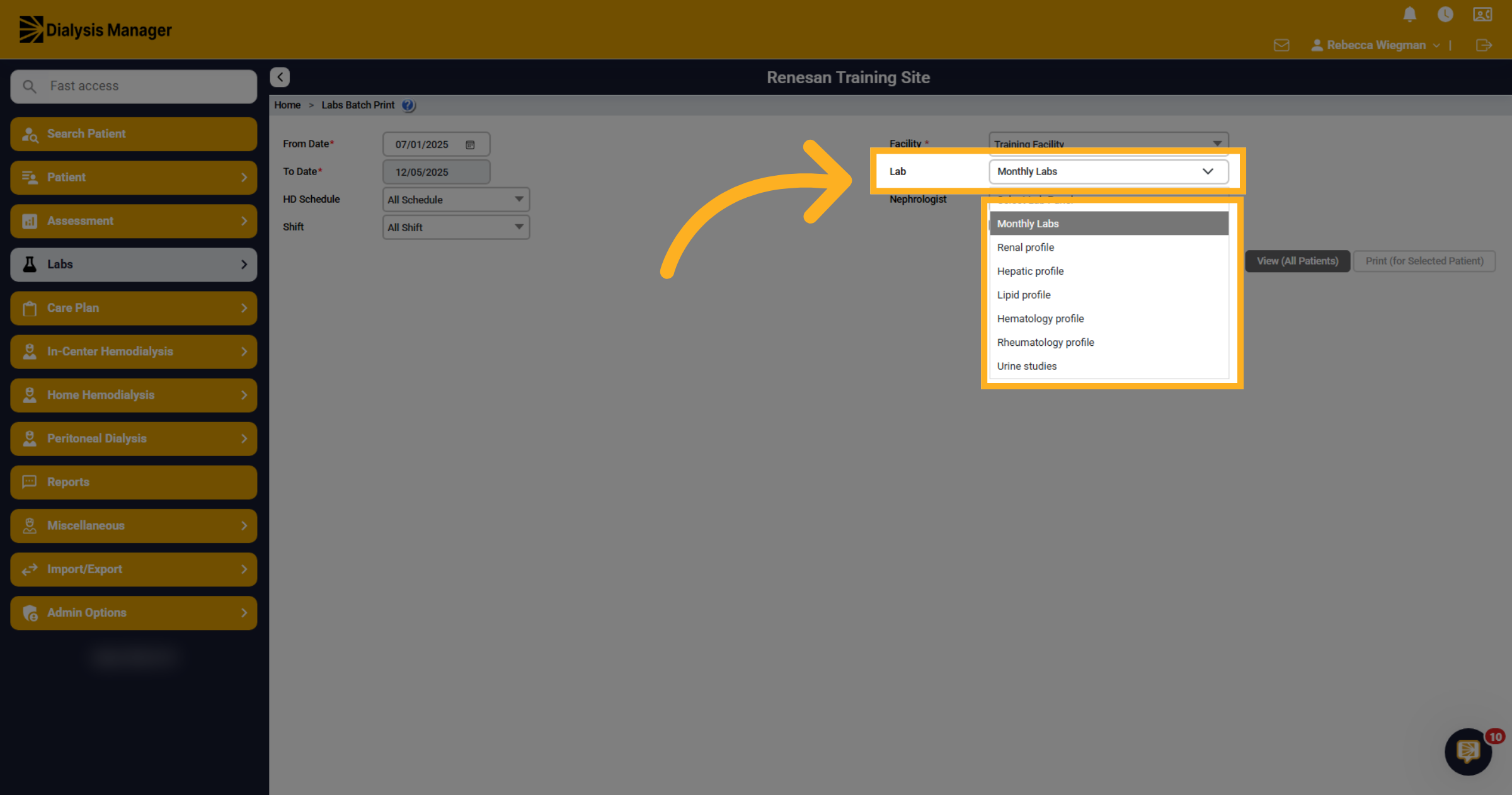
Task: Click the Import/Export arrows icon
Action: point(30,569)
